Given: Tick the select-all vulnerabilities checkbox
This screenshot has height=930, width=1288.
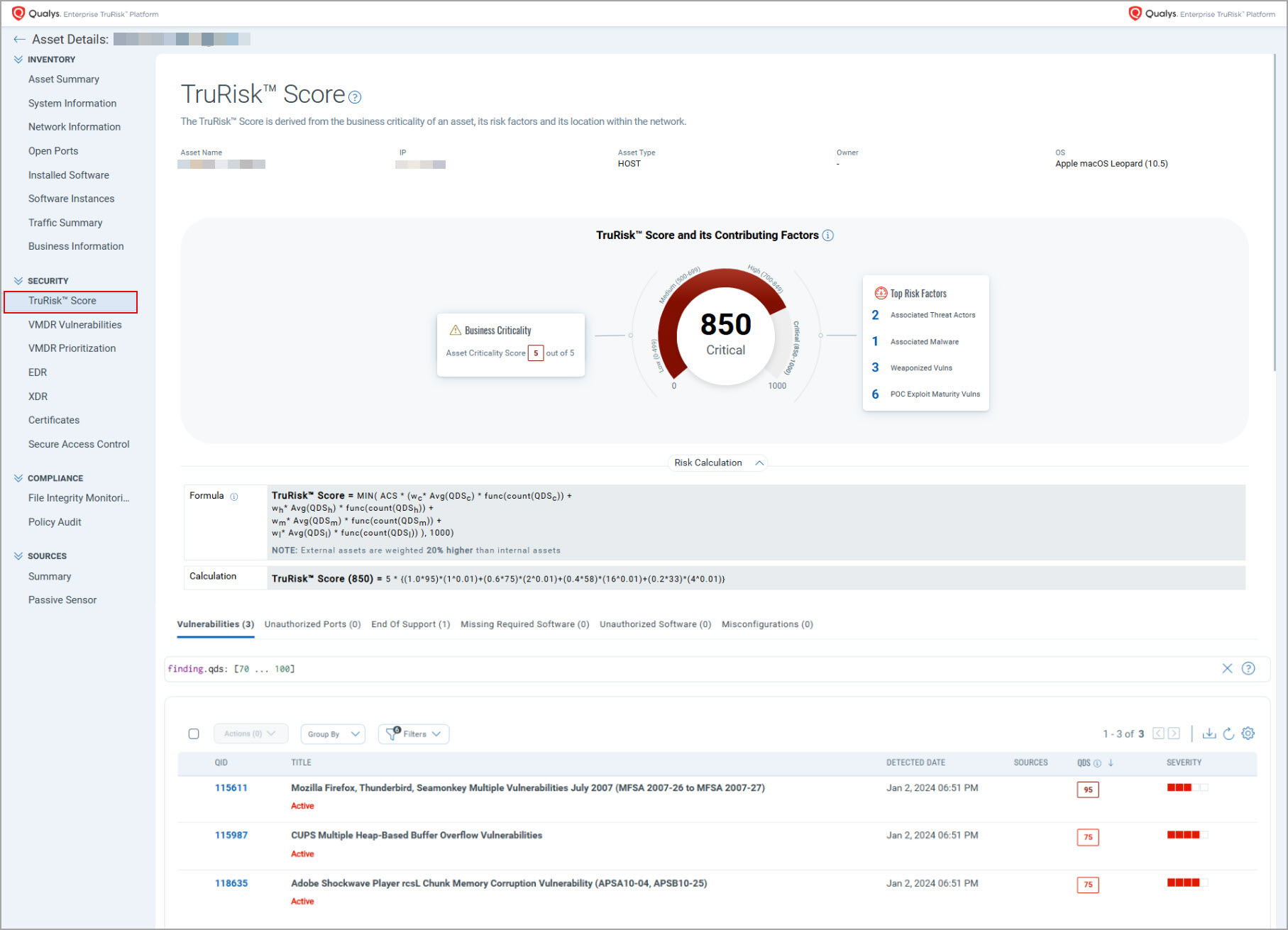Looking at the screenshot, I should [x=194, y=734].
